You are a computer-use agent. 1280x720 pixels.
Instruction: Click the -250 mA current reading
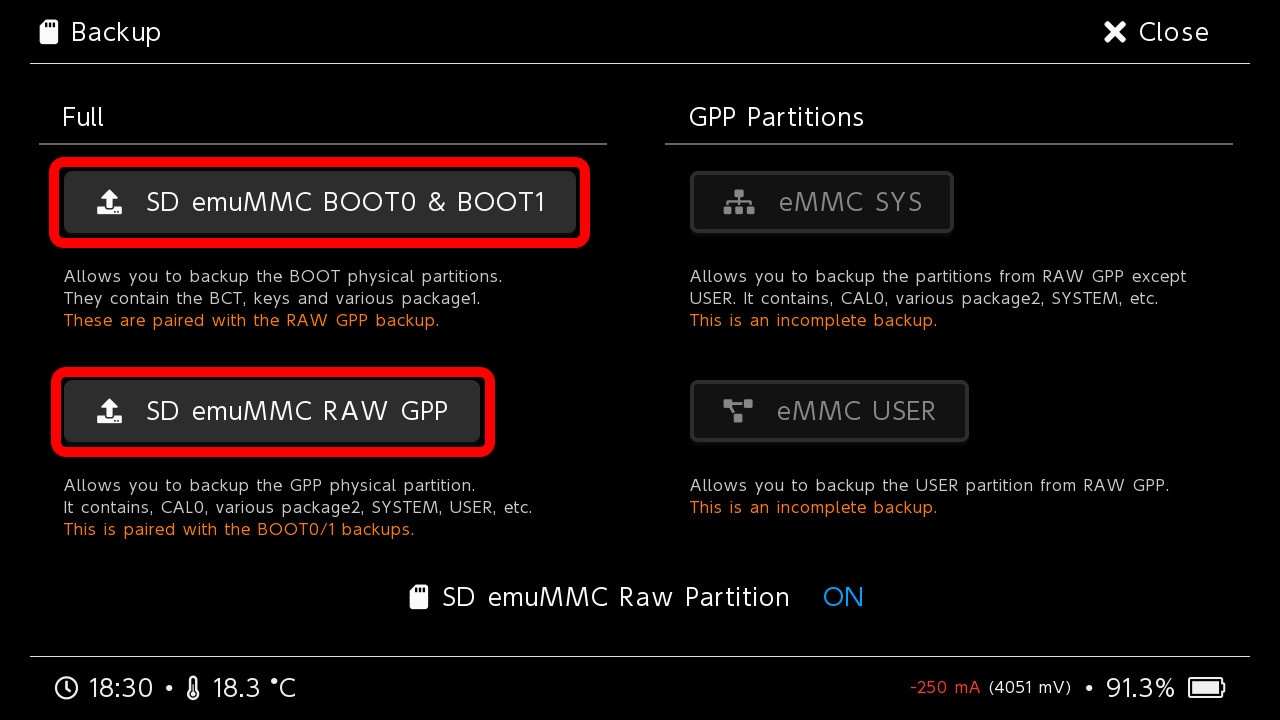(x=944, y=688)
